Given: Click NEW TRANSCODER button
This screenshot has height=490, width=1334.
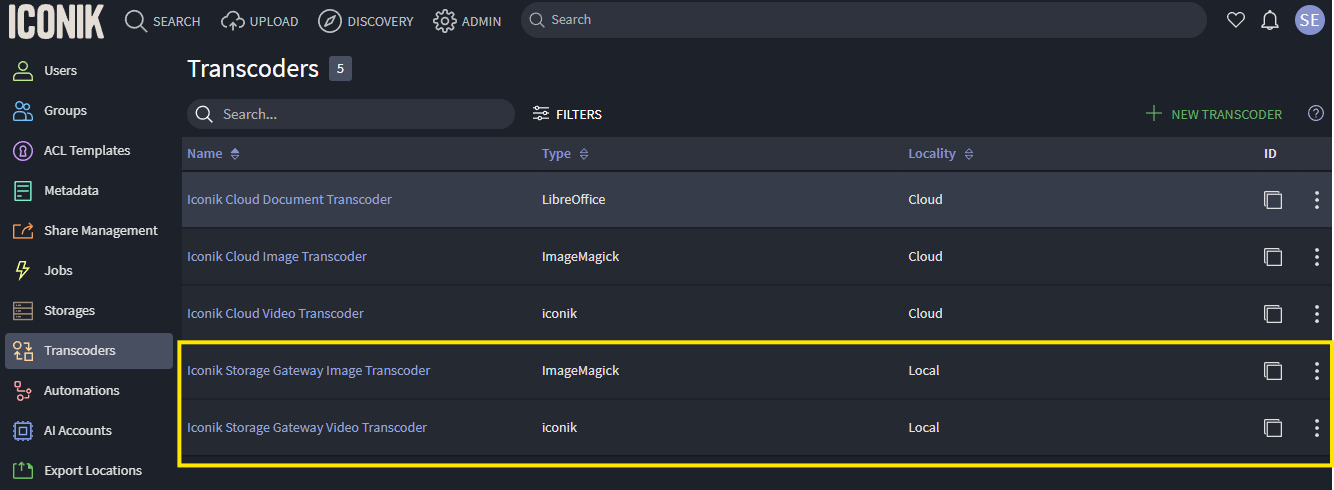Looking at the screenshot, I should click(1213, 114).
